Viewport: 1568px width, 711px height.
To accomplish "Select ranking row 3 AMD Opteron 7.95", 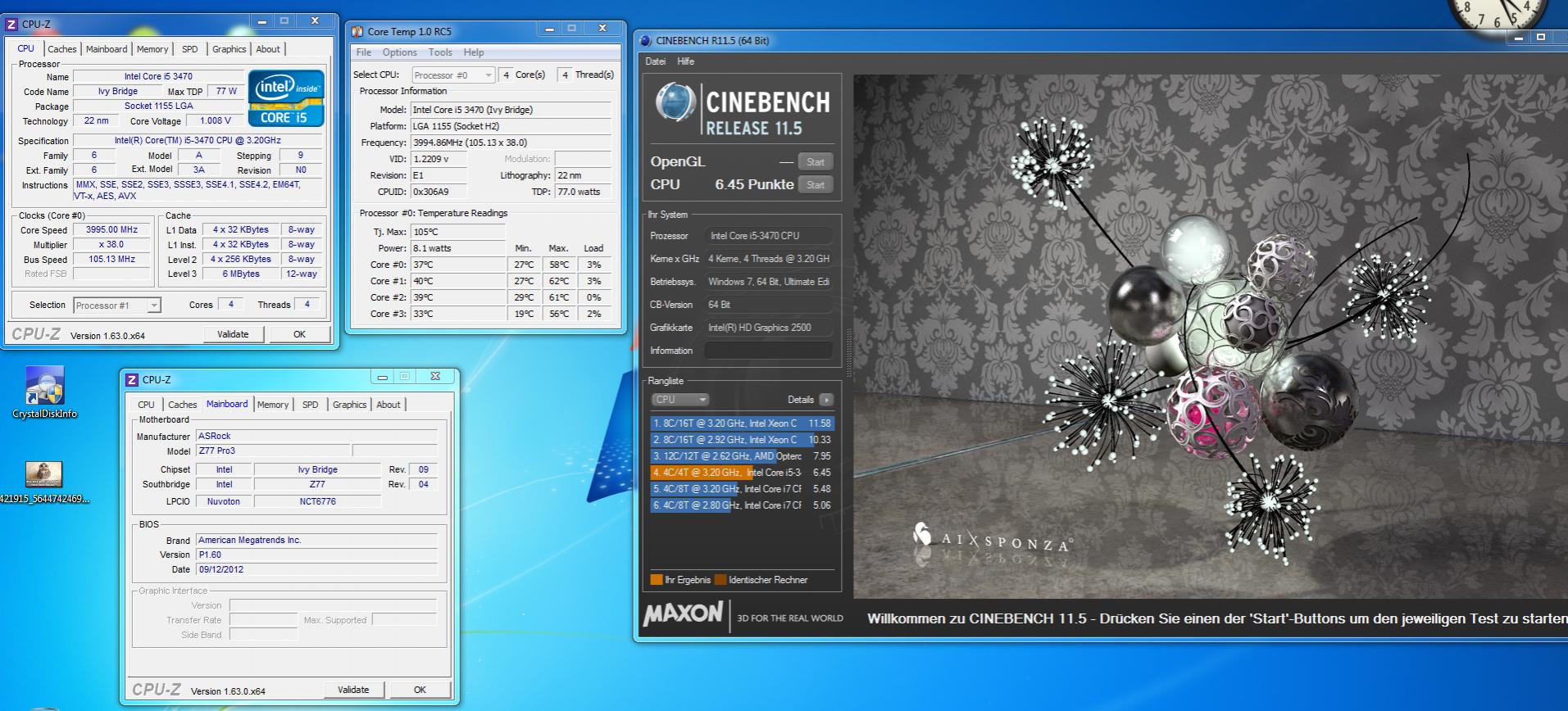I will [x=743, y=456].
